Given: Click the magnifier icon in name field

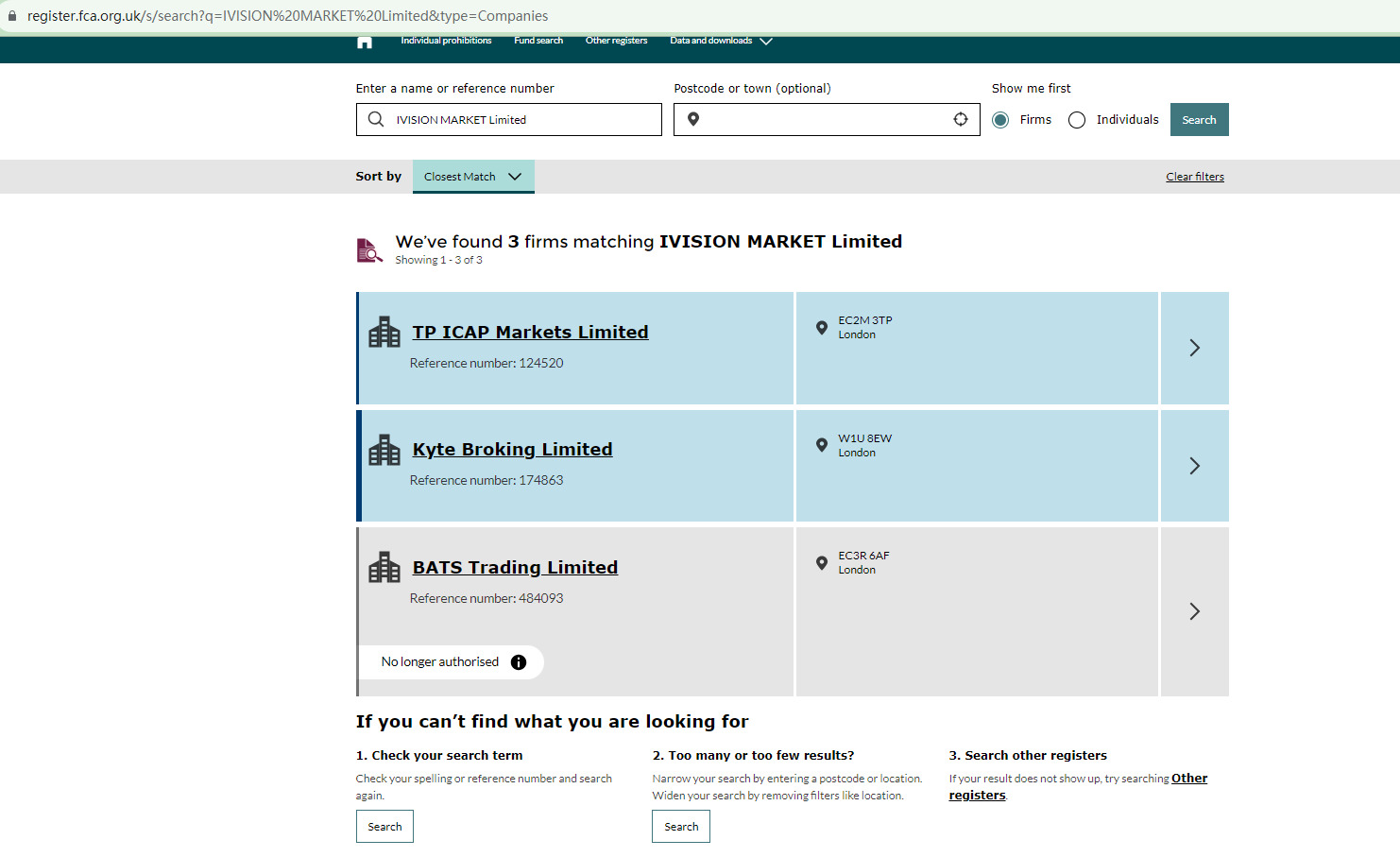Looking at the screenshot, I should [x=376, y=119].
